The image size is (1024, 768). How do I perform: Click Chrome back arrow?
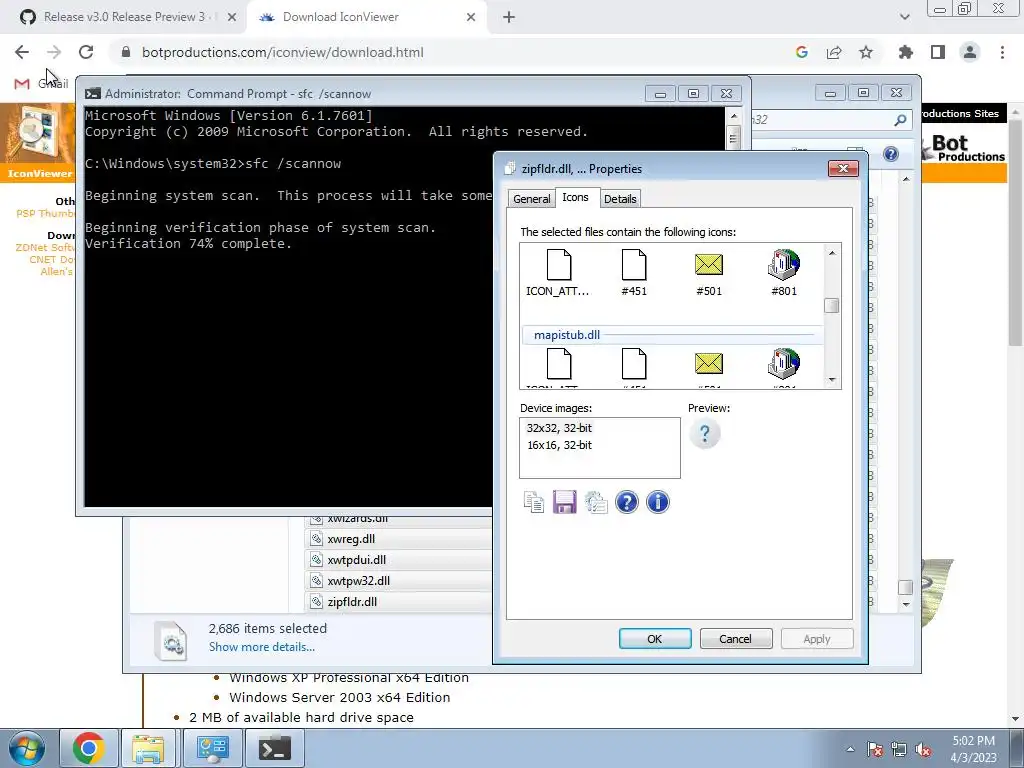pyautogui.click(x=22, y=52)
